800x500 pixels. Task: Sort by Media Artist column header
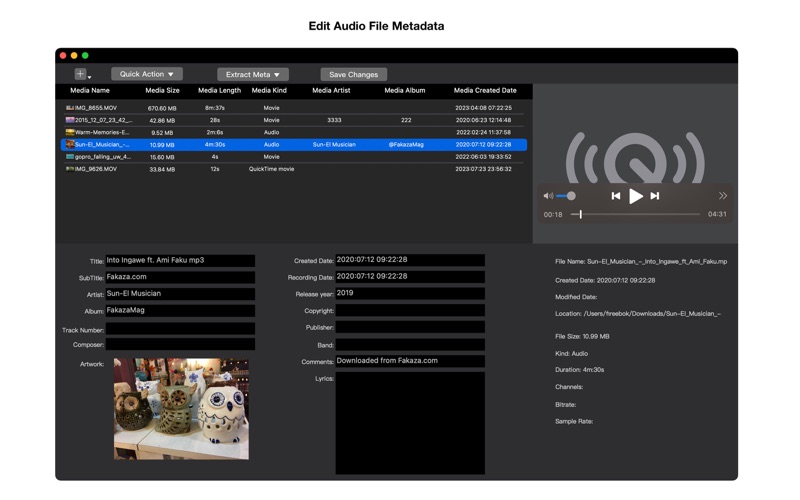[331, 90]
